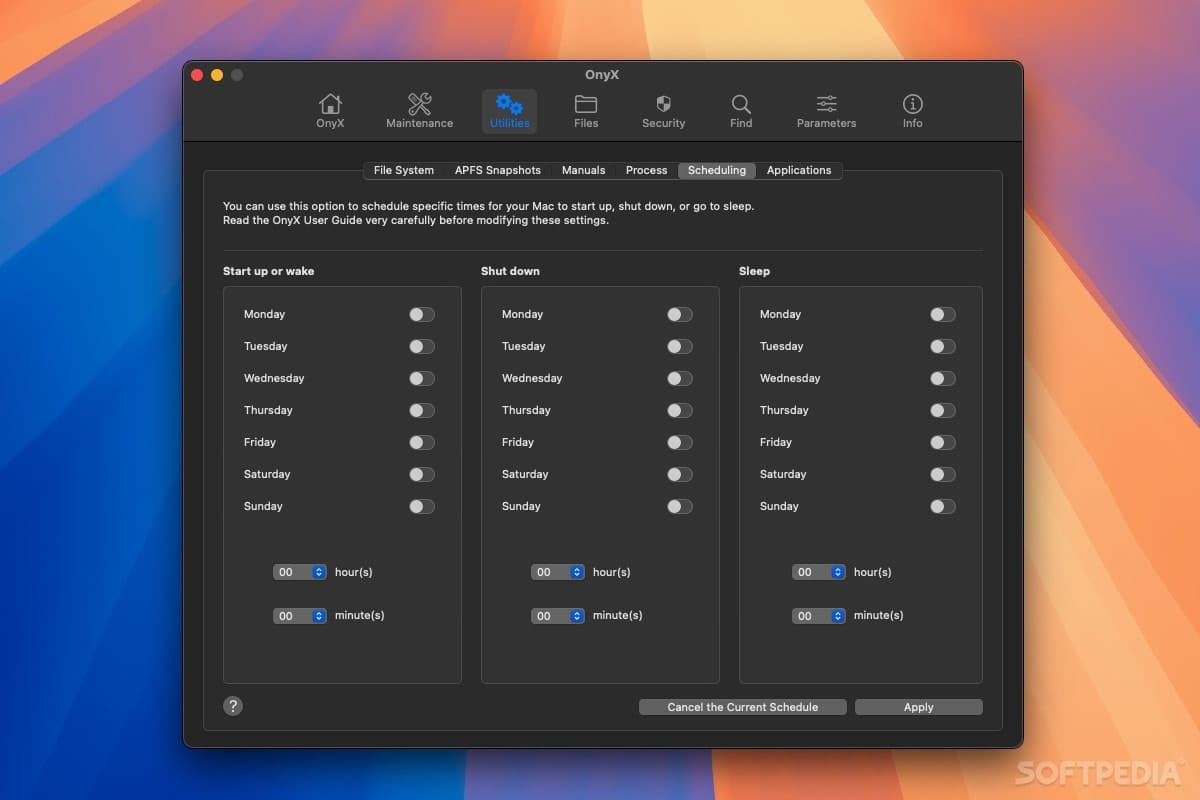Open the Shut down hours dropdown
The image size is (1200, 800).
tap(558, 572)
